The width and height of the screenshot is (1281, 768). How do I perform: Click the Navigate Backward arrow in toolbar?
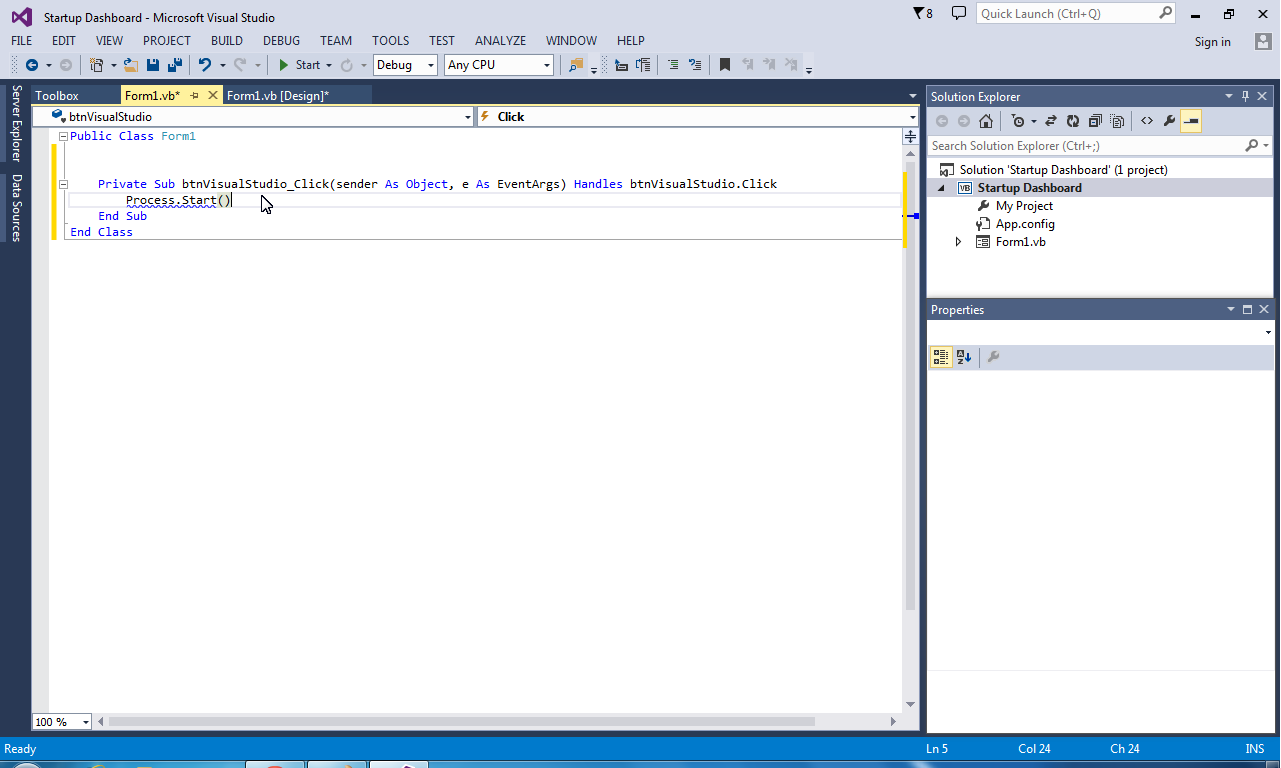pos(31,65)
